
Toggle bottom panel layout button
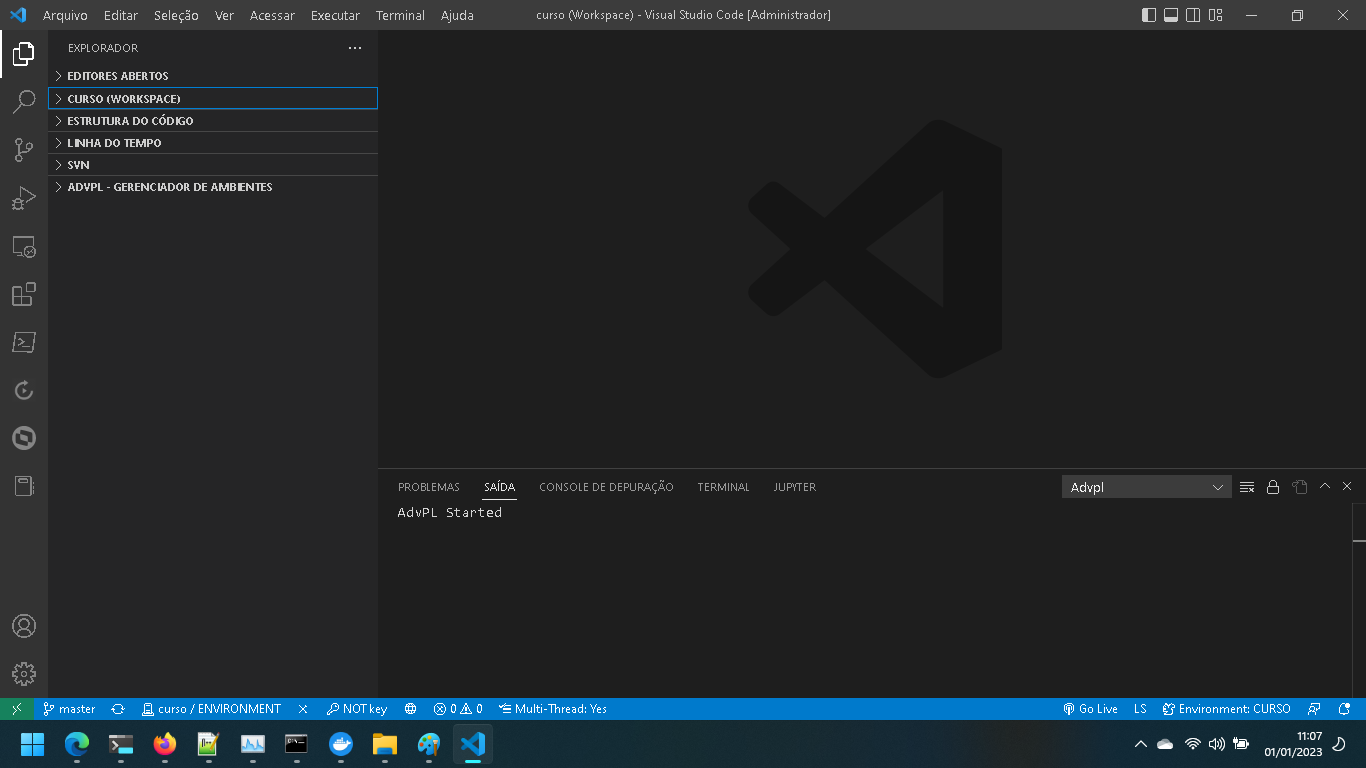(x=1171, y=15)
